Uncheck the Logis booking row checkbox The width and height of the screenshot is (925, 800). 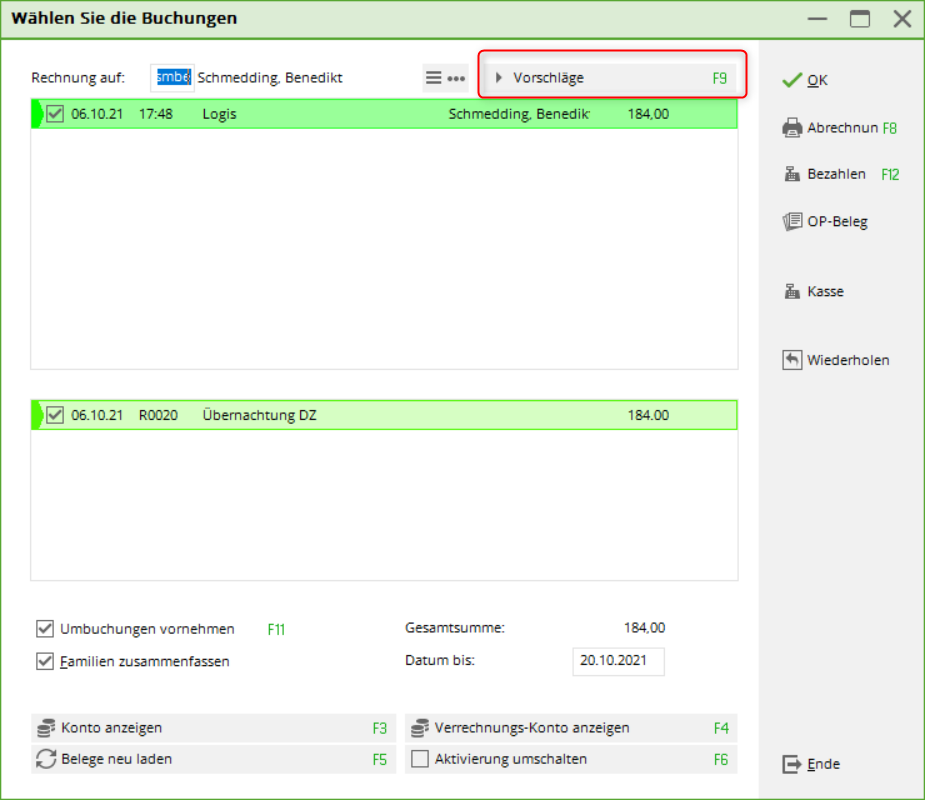point(55,114)
